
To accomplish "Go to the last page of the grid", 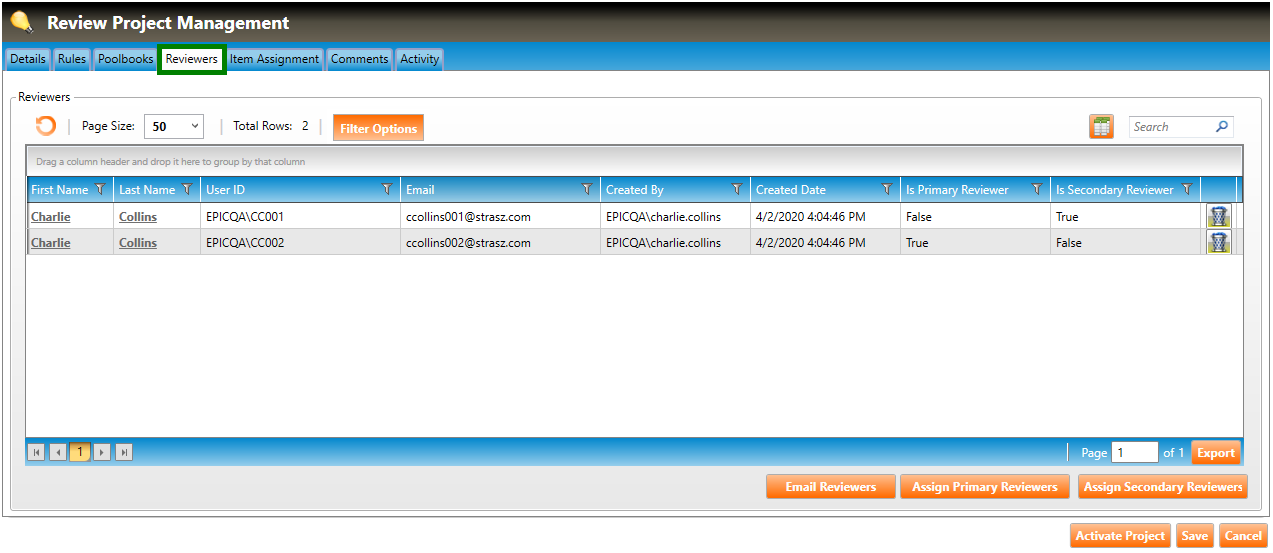I will click(x=124, y=452).
